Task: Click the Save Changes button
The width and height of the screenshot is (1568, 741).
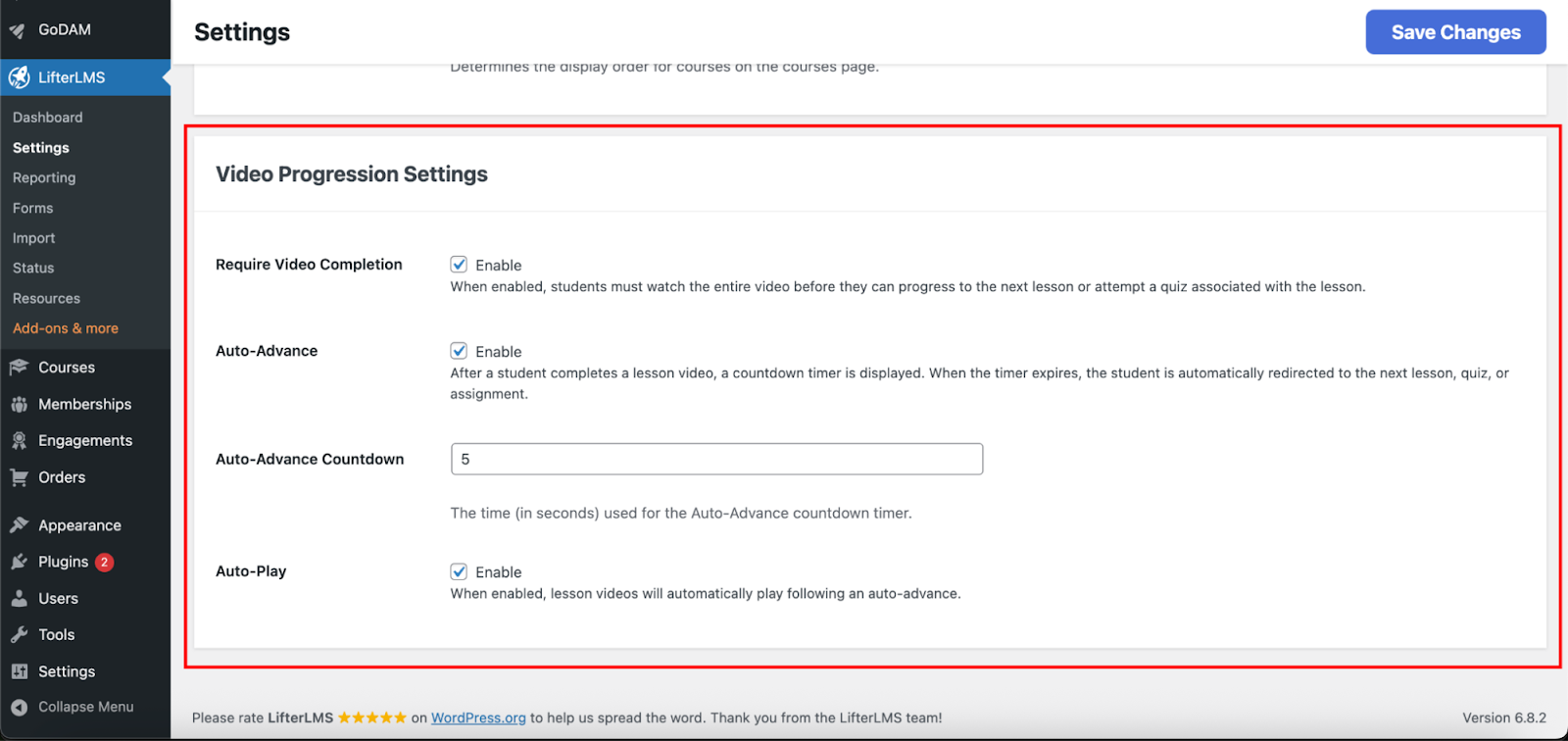Action: click(1455, 32)
